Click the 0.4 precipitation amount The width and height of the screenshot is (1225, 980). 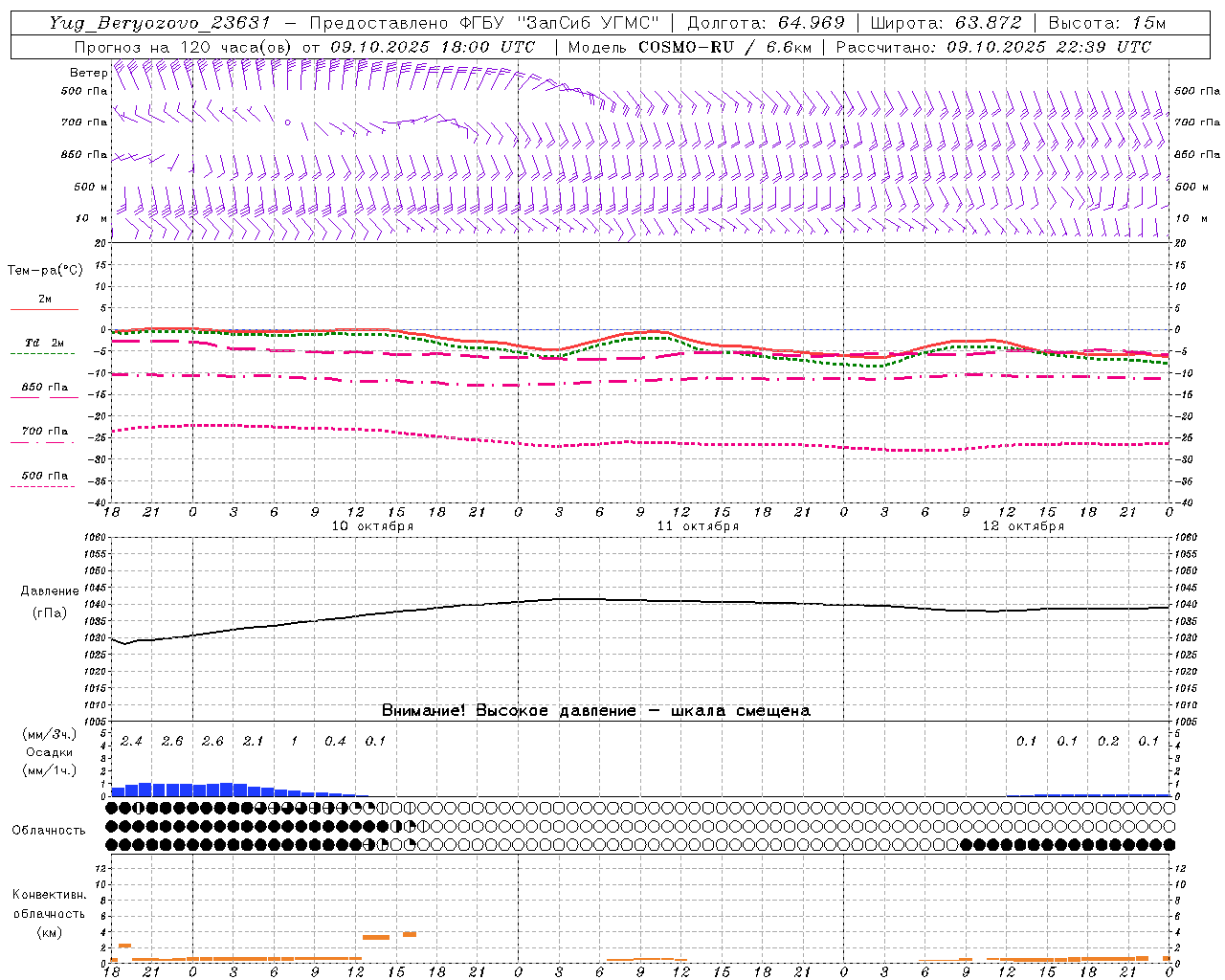pos(335,742)
